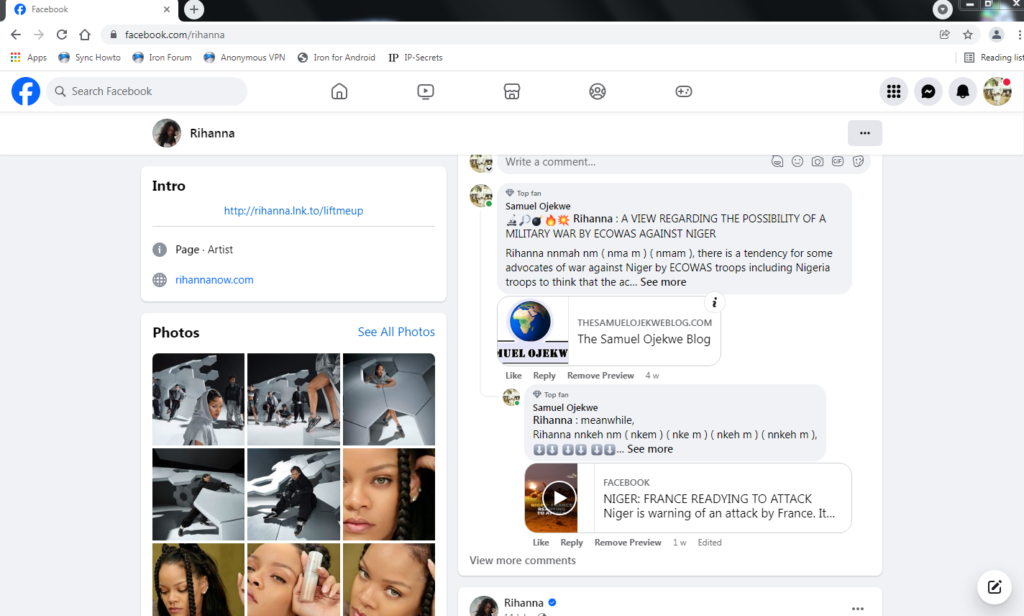Image resolution: width=1024 pixels, height=616 pixels.
Task: Open the IP-Secrets bookmark
Action: [x=415, y=57]
